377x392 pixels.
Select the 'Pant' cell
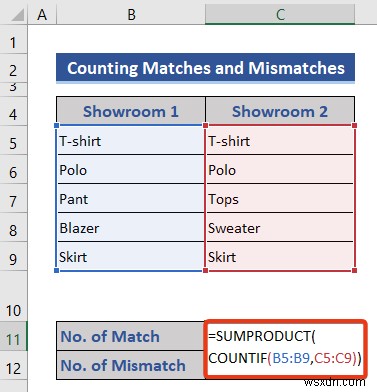131,198
